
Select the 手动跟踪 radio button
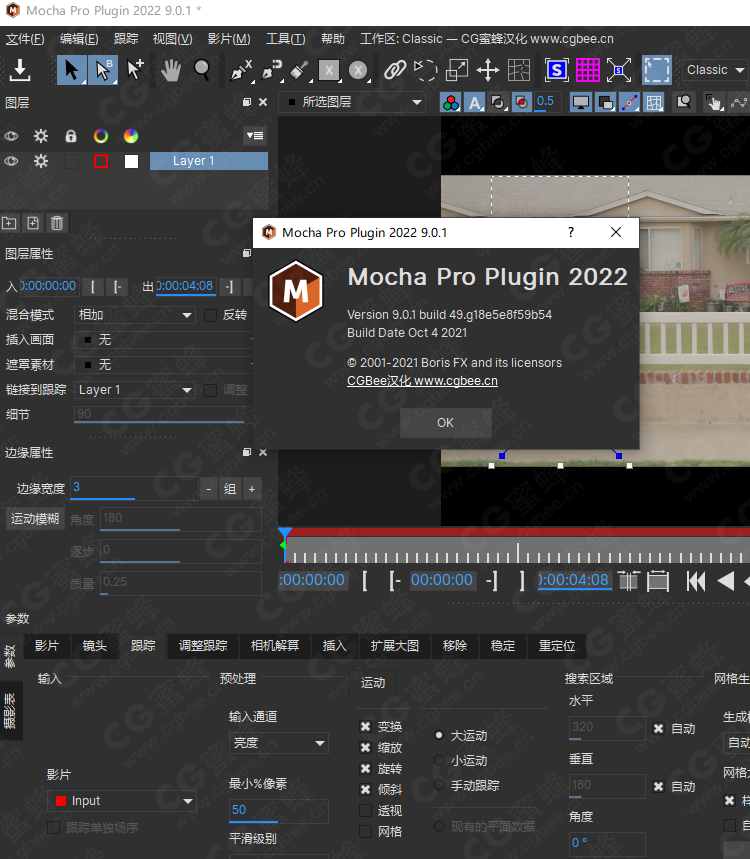click(439, 785)
